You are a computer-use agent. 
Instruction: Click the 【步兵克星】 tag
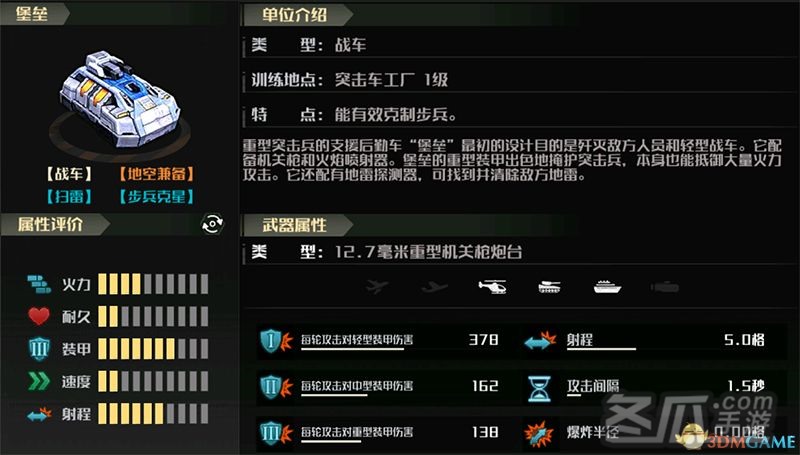157,197
